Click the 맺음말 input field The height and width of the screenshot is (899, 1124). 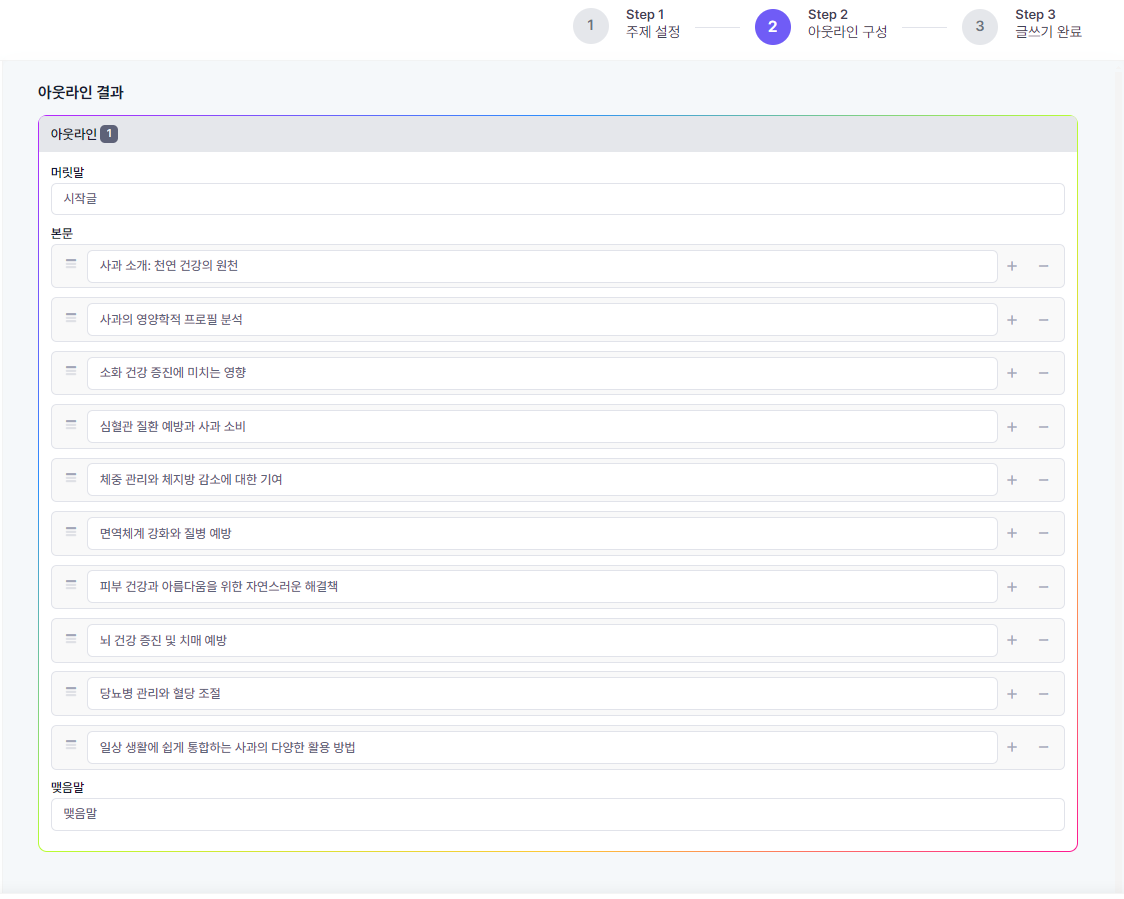pyautogui.click(x=558, y=814)
